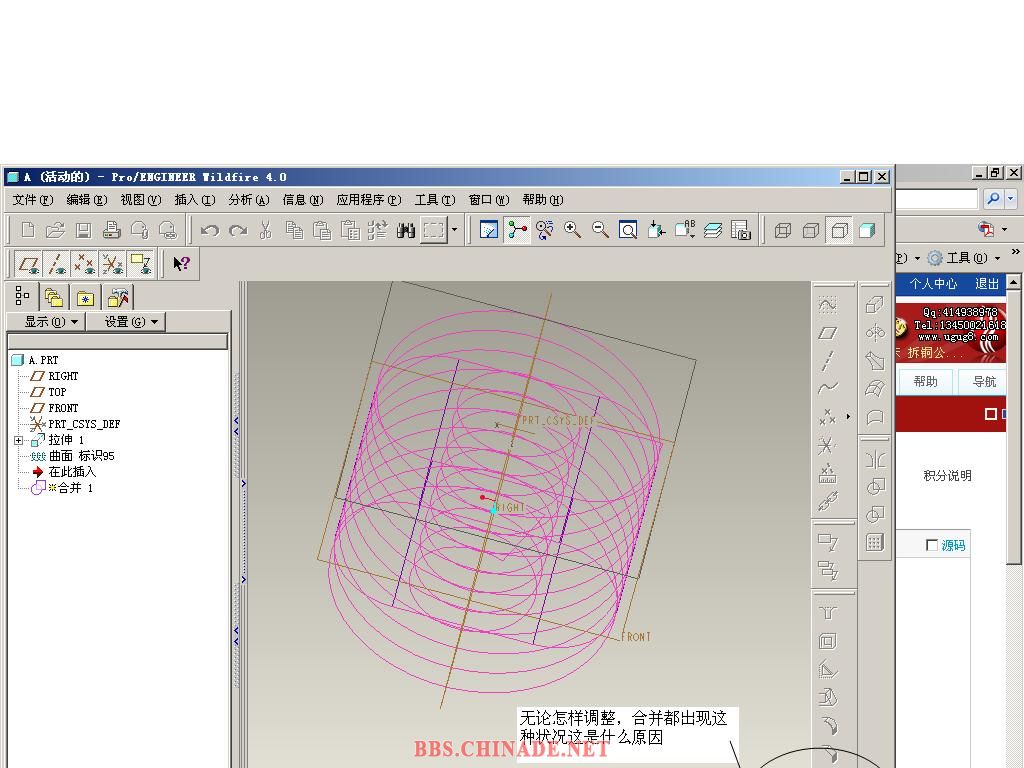Expand the 拉伸 1 tree node
Screen dimensions: 1024x768
coord(18,440)
